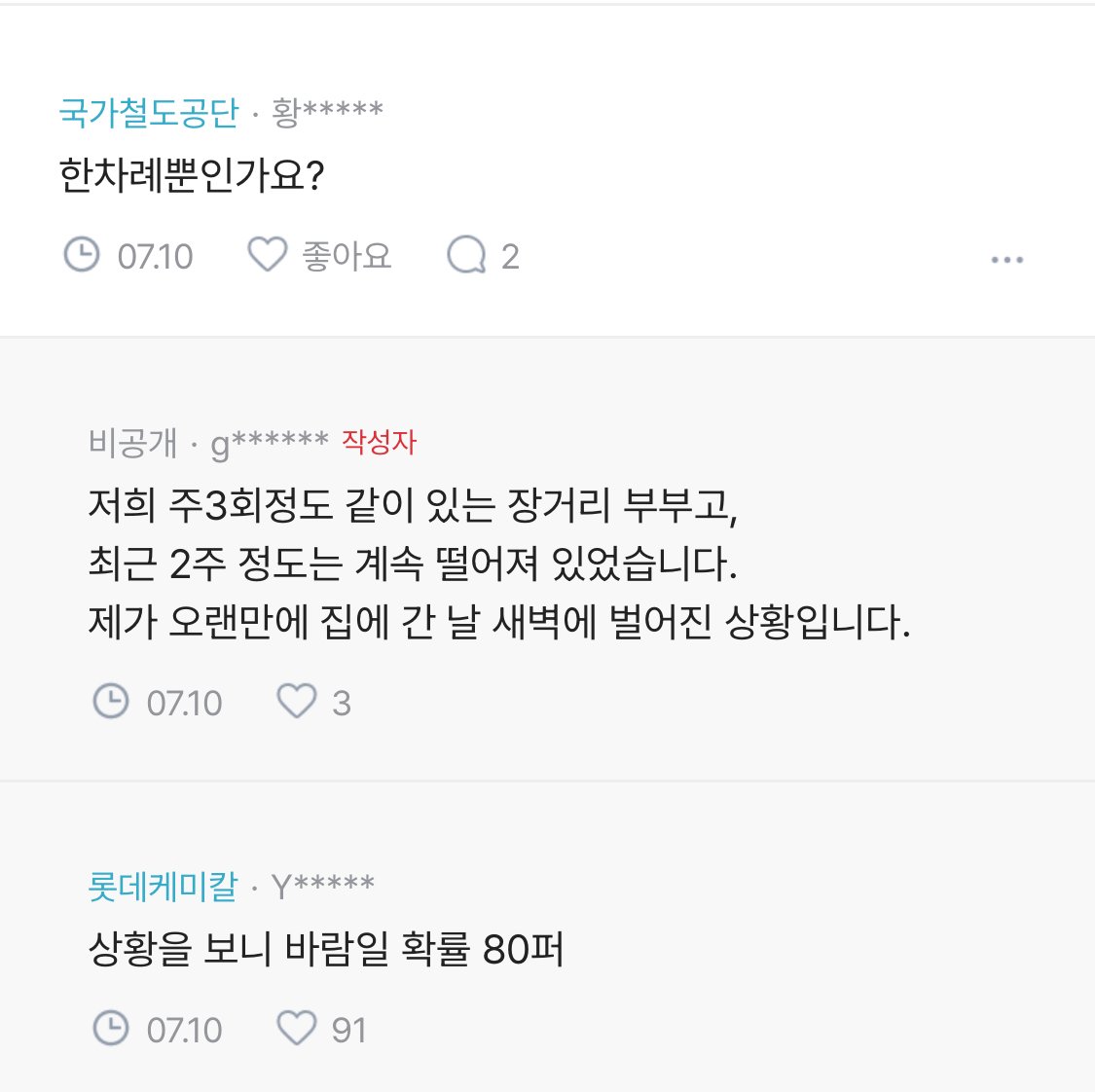Select the username 황****** on the first comment
Viewport: 1095px width, 1092px height.
tap(328, 113)
